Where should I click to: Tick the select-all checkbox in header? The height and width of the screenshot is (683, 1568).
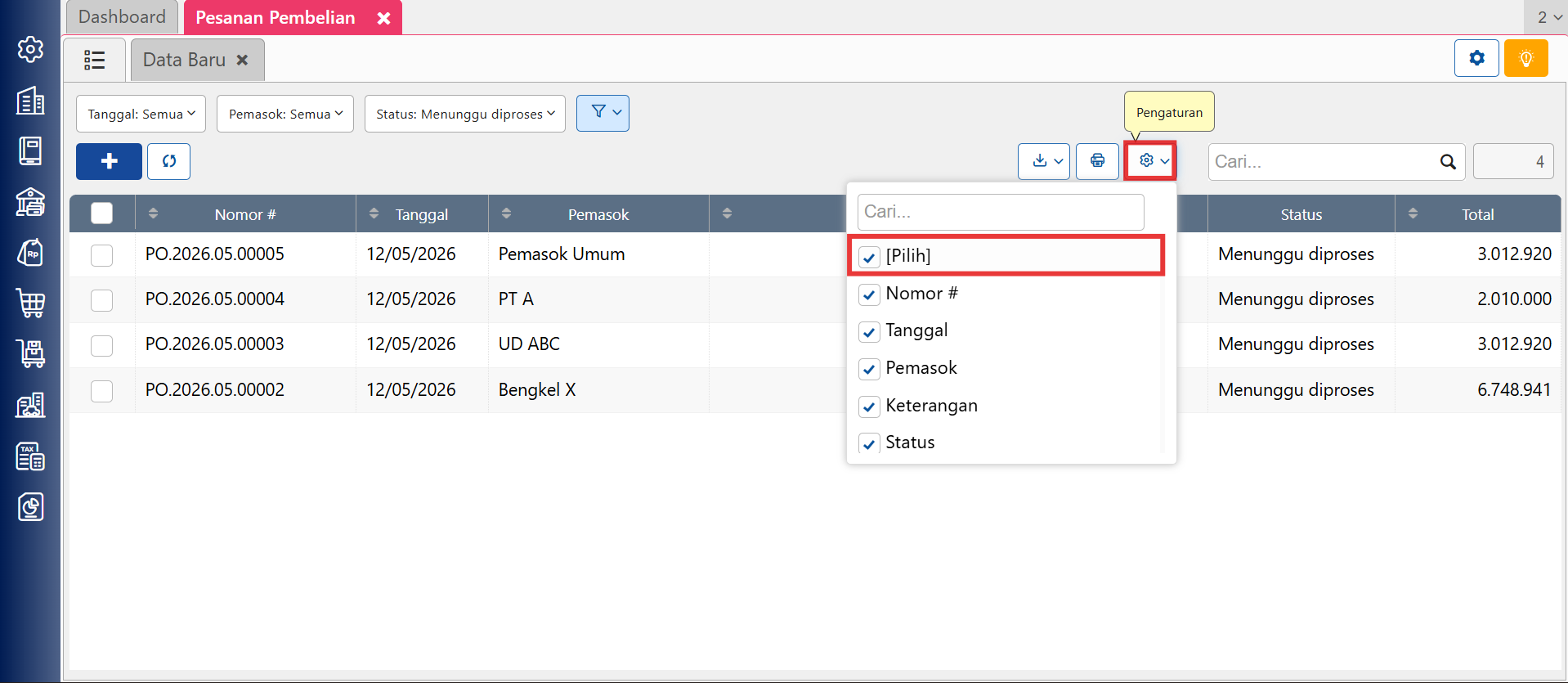(x=102, y=213)
